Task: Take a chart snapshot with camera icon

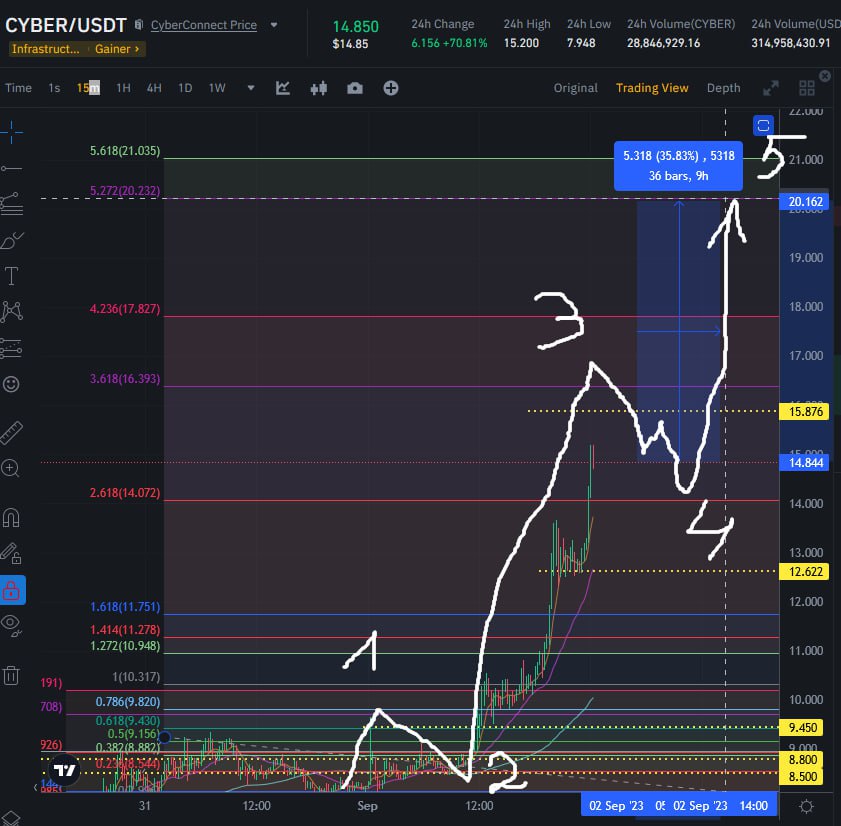Action: (x=355, y=88)
